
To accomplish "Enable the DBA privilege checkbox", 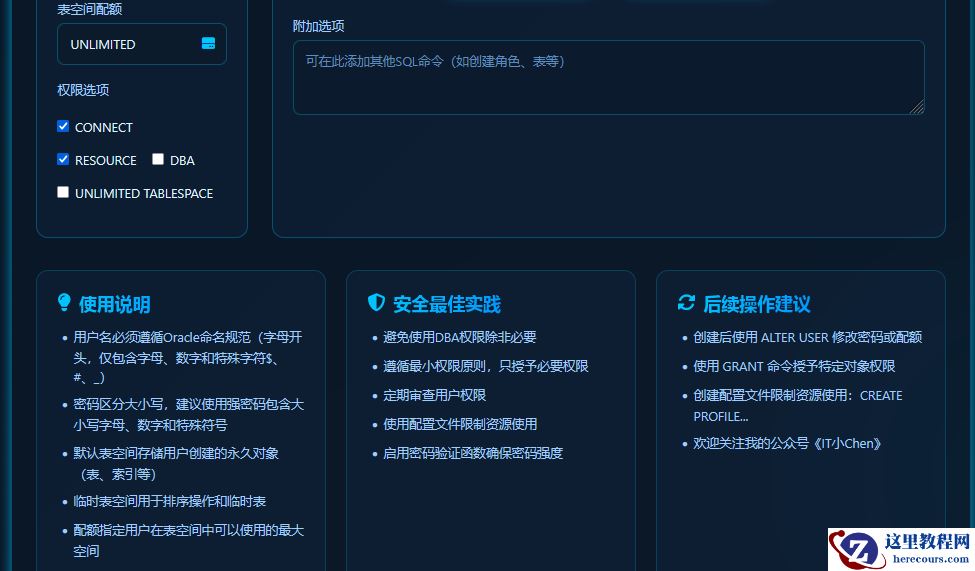I will 158,159.
